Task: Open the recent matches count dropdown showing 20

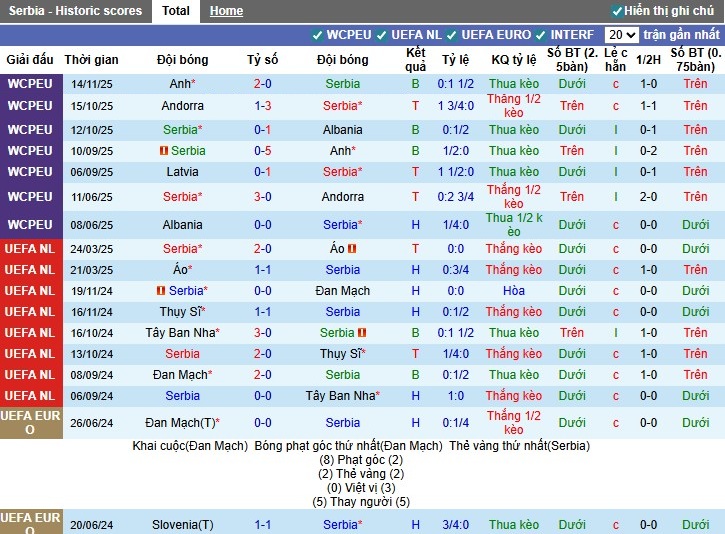Action: click(621, 35)
